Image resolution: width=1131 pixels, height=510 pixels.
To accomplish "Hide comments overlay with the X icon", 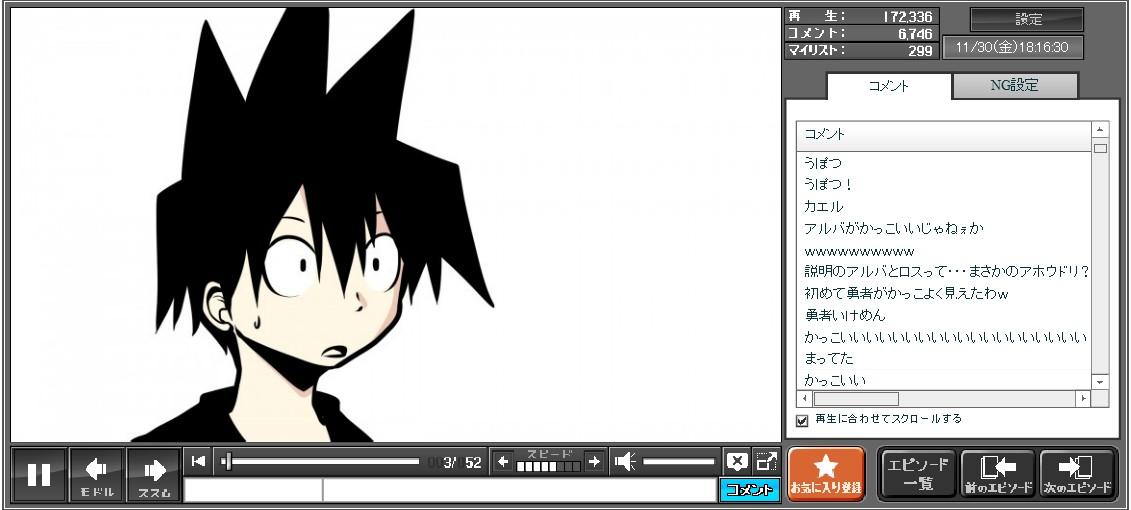I will pos(737,461).
